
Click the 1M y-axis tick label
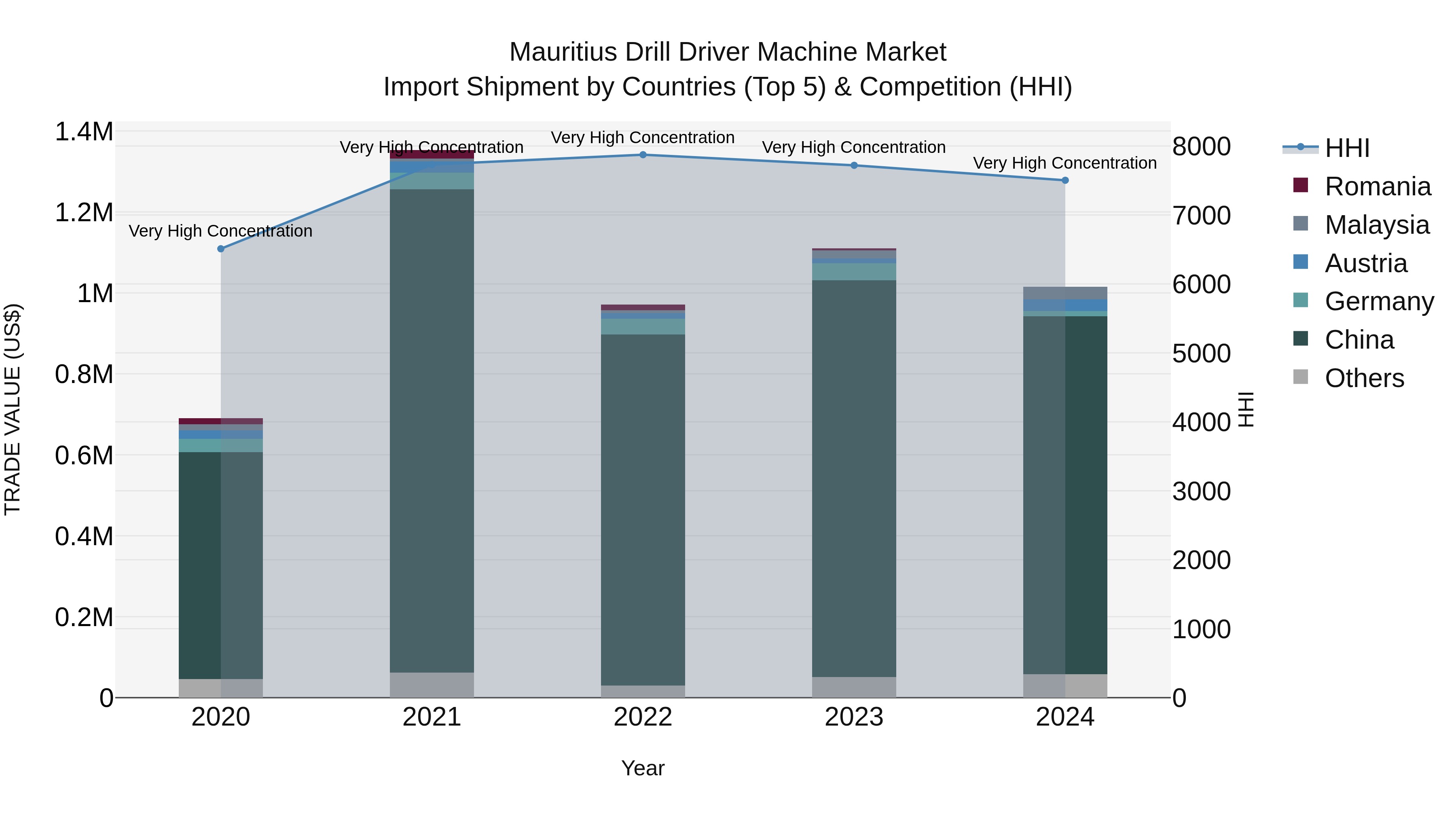coord(95,293)
